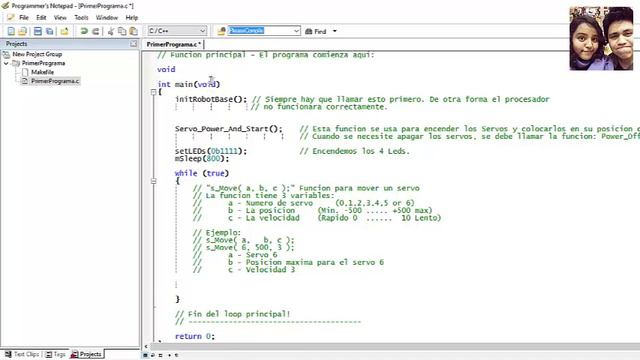The width and height of the screenshot is (640, 360).
Task: Click the first icon on the bottom output bar
Action: click(145, 355)
